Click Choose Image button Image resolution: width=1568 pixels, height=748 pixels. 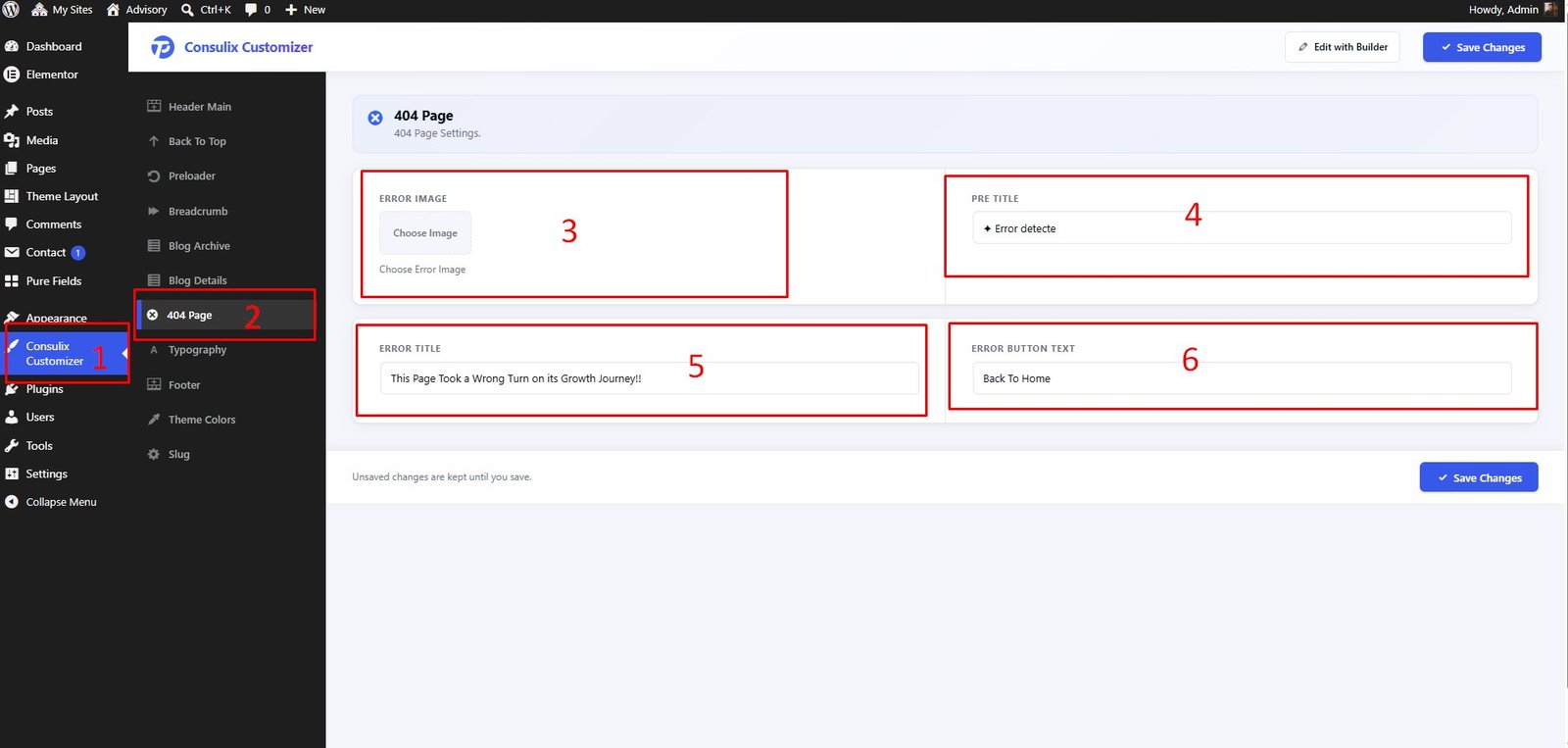[x=425, y=233]
